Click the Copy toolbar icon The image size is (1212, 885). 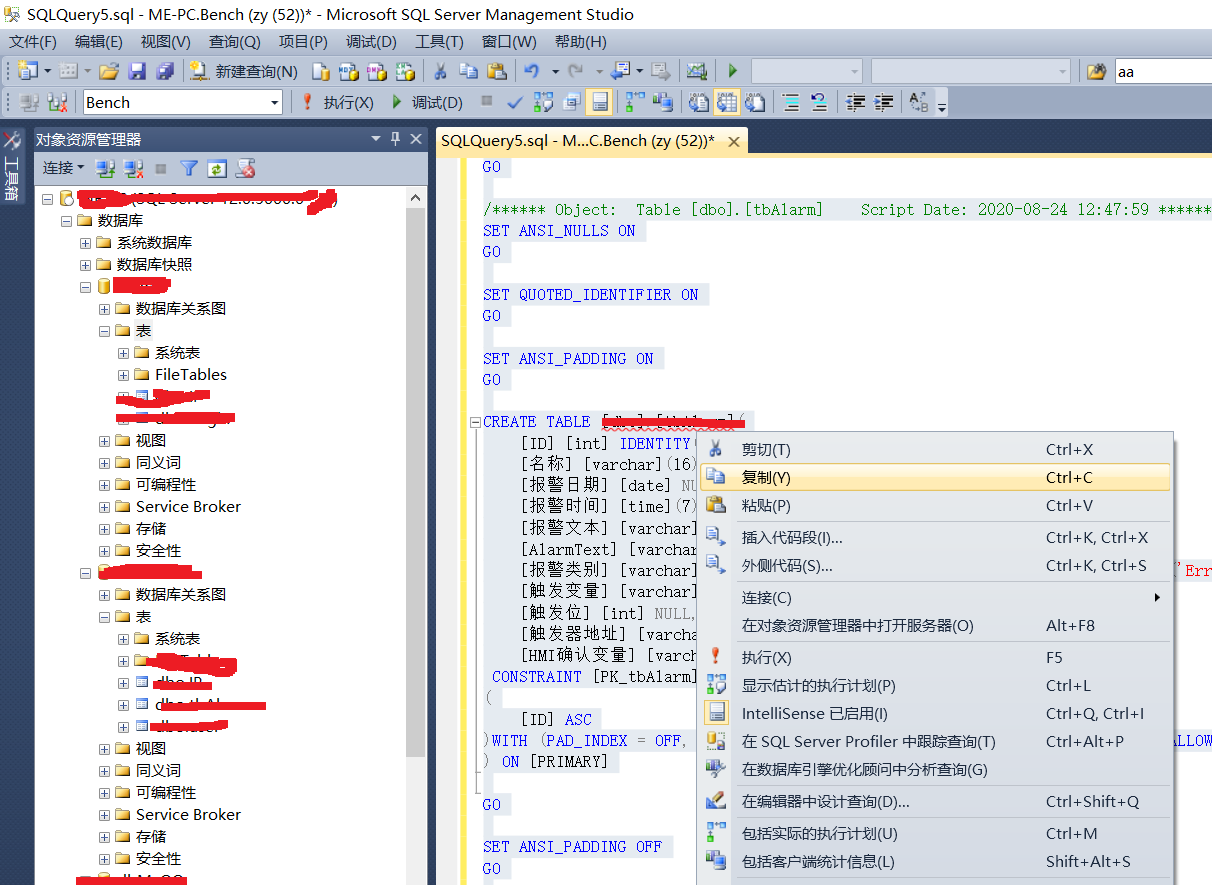tap(468, 71)
